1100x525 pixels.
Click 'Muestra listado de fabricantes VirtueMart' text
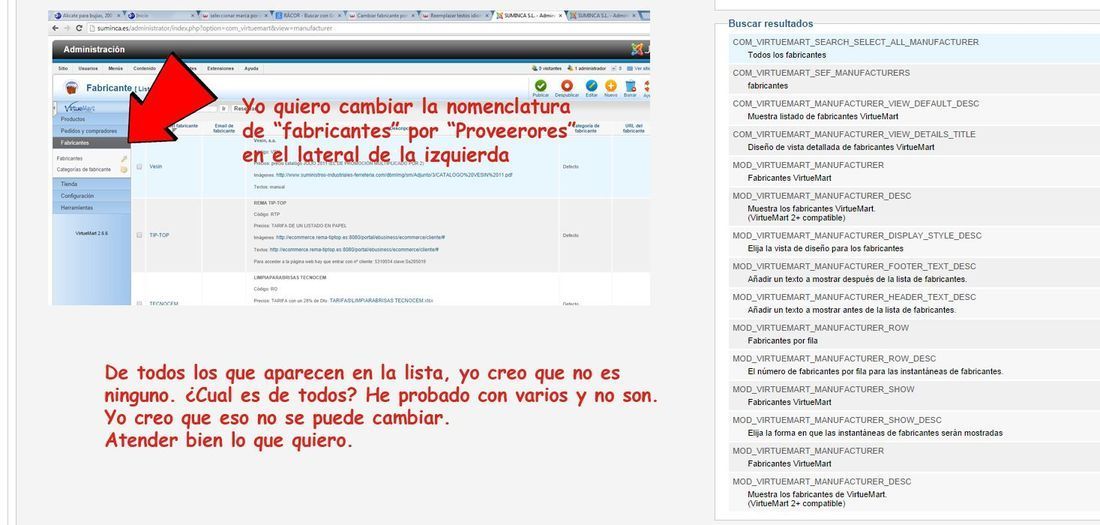pyautogui.click(x=823, y=117)
